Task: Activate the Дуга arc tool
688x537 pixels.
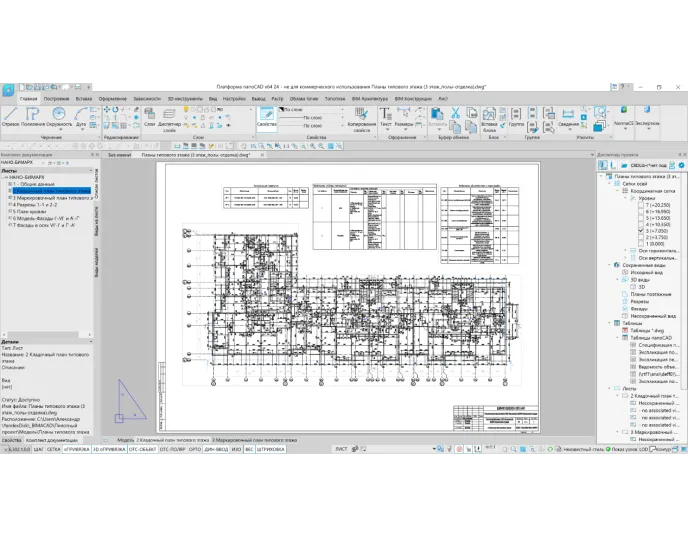Action: [81, 117]
